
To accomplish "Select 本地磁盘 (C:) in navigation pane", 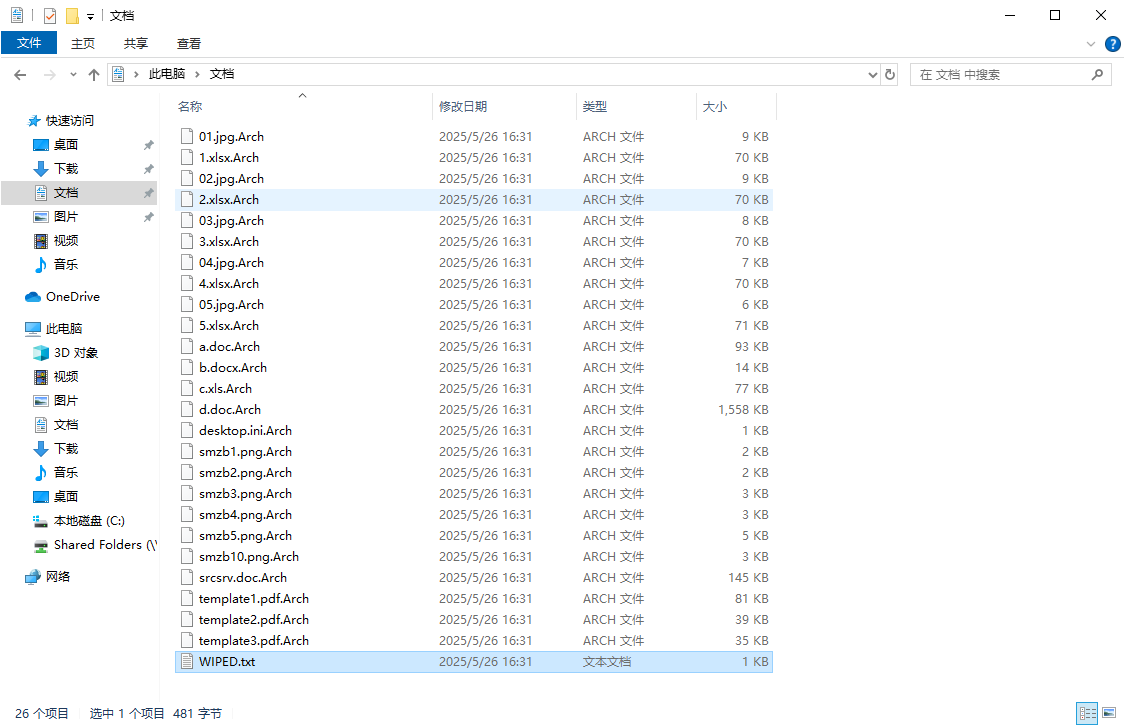I will point(89,521).
